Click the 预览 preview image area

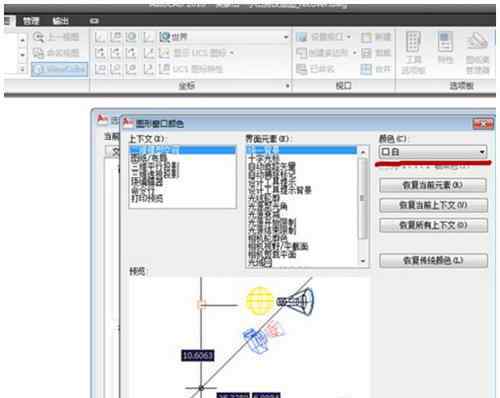(249, 337)
